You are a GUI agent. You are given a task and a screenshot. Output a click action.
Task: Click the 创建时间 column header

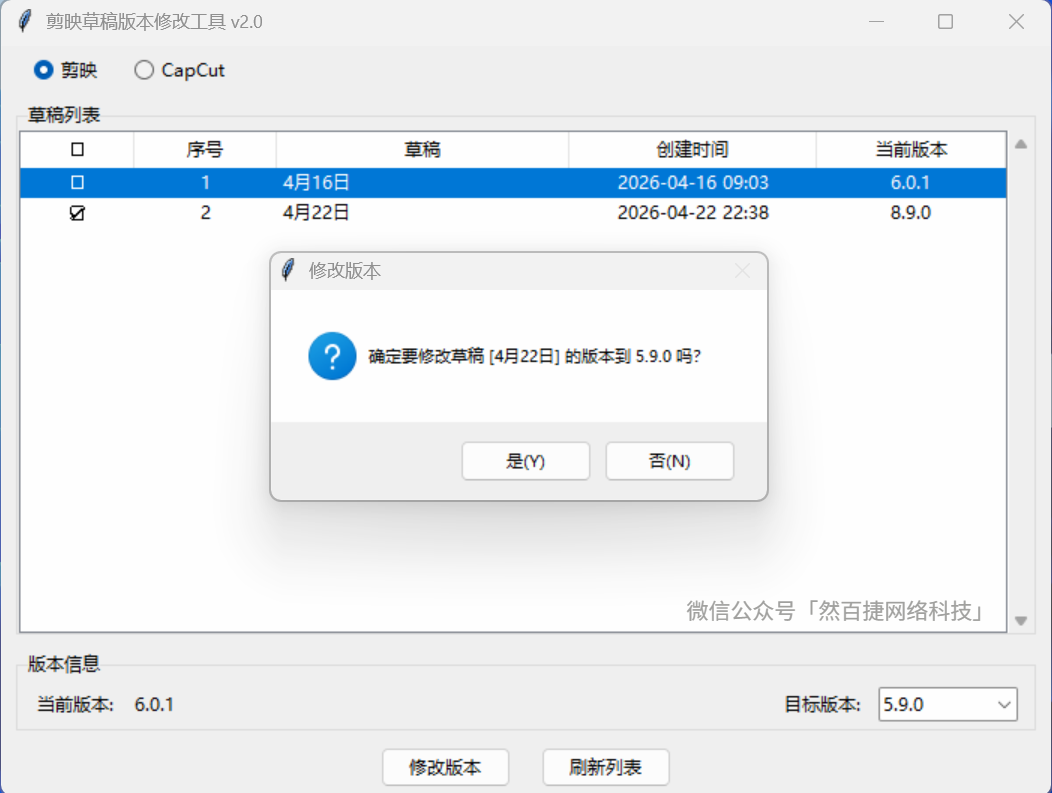tap(691, 149)
